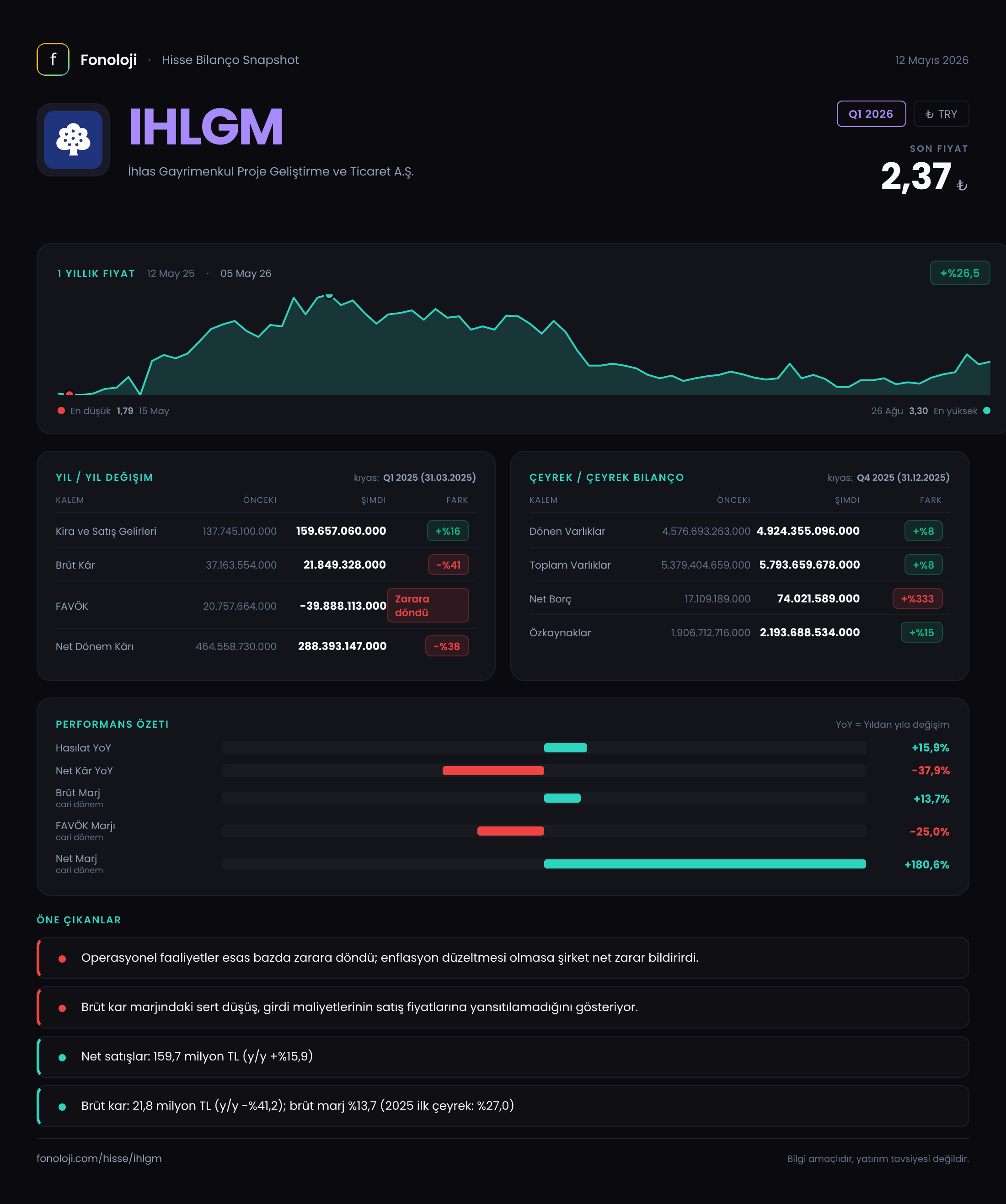The width and height of the screenshot is (1006, 1204).
Task: Click the 'PERFORMANS ÖZETI' heading
Action: [112, 724]
